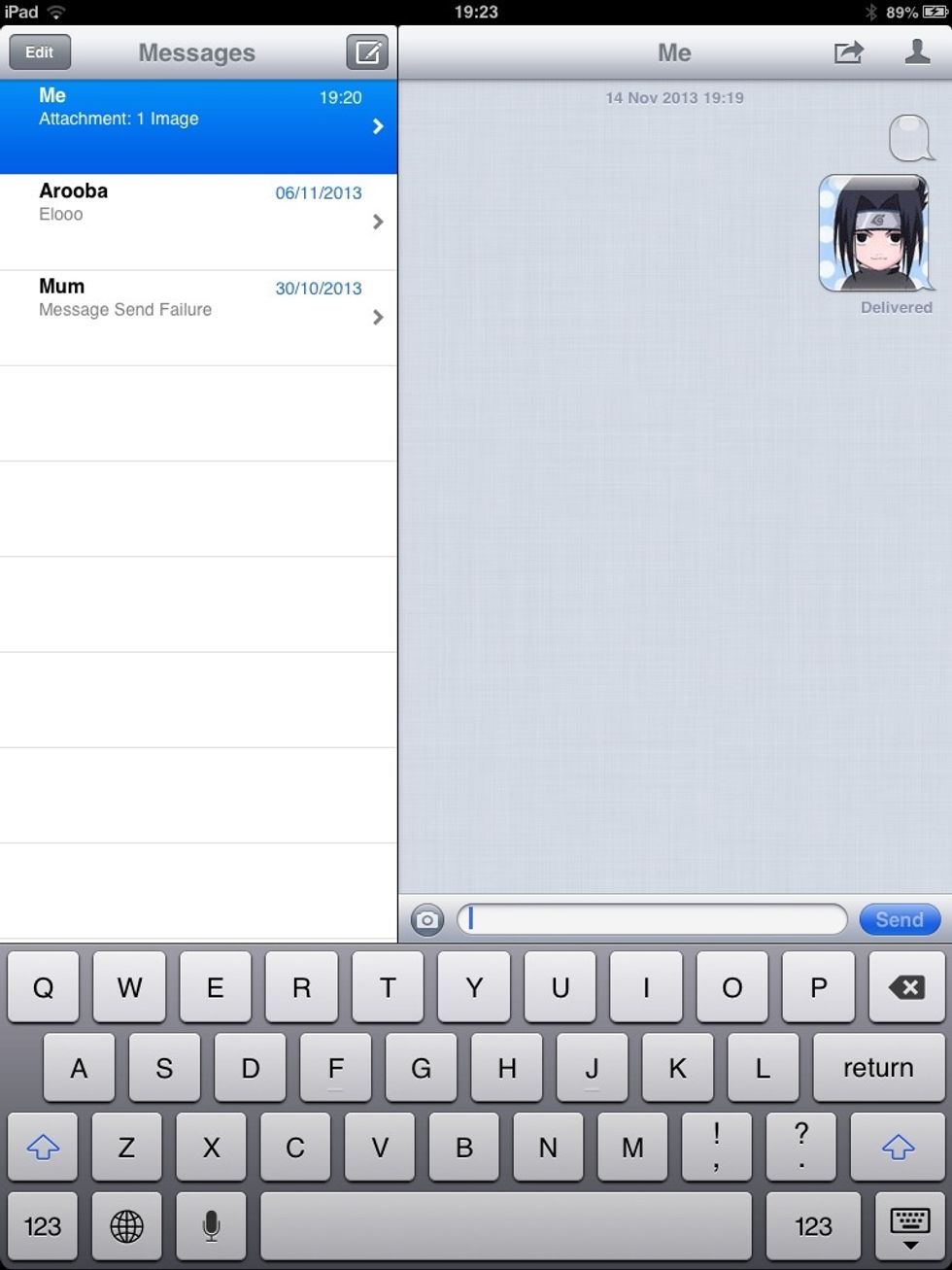Tap the A key

pos(79,1067)
